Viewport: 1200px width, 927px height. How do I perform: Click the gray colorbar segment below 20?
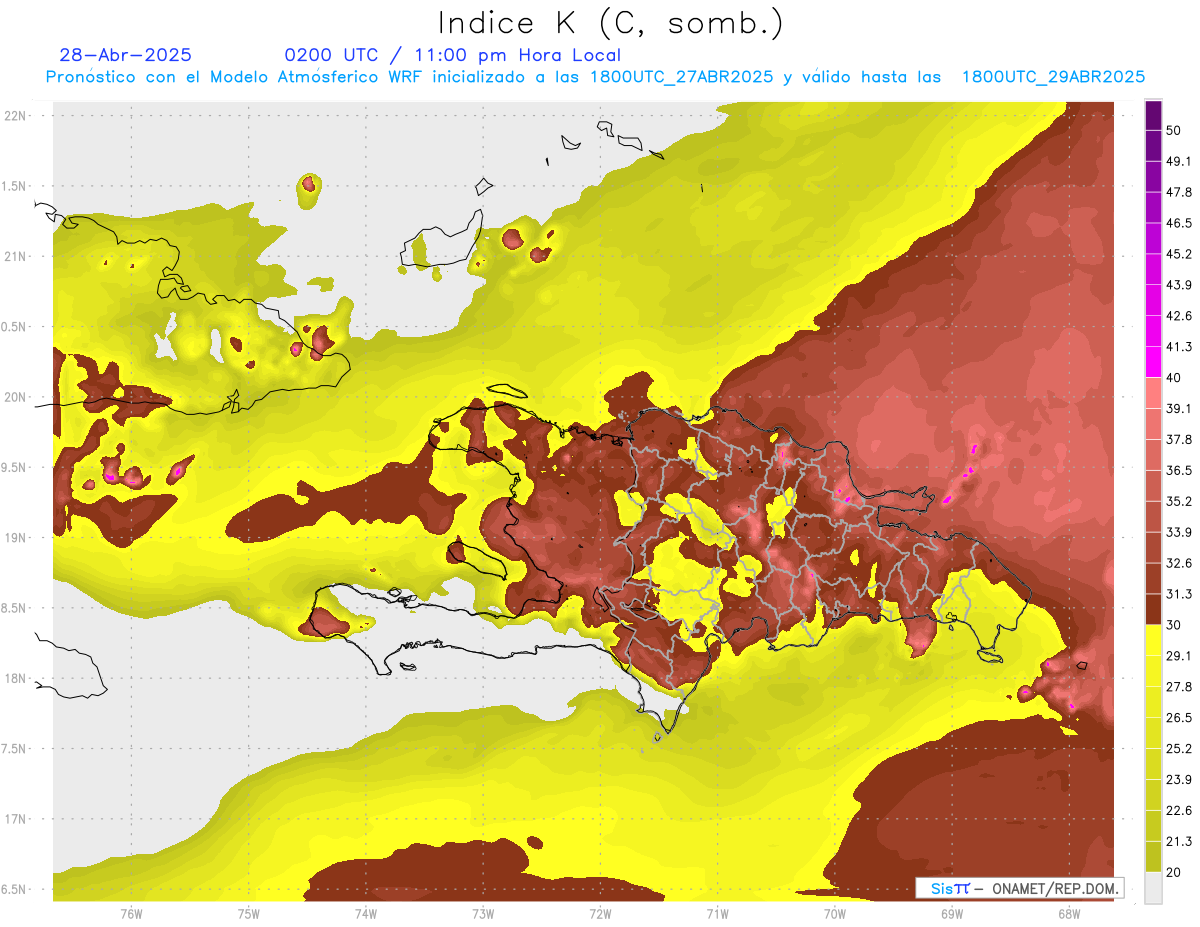coord(1153,887)
